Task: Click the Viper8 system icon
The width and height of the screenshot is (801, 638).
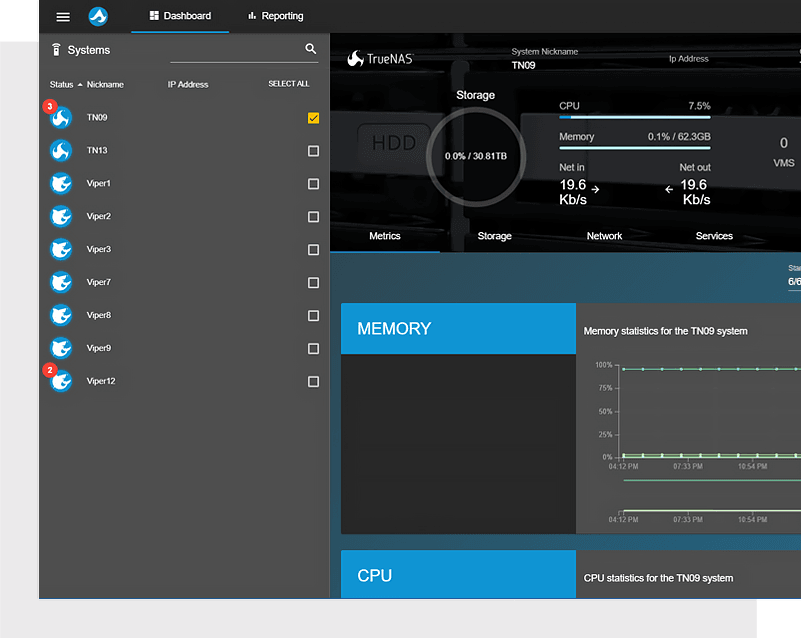Action: [x=61, y=315]
